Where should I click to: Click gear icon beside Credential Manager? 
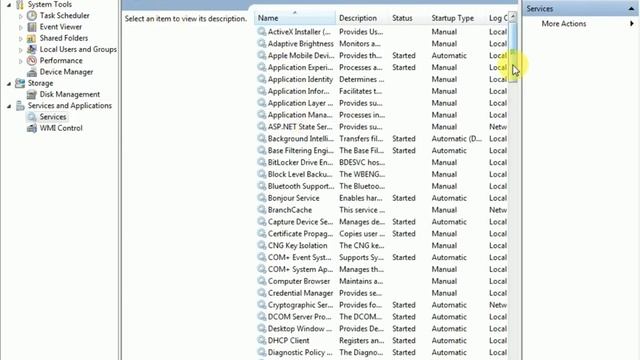click(262, 293)
